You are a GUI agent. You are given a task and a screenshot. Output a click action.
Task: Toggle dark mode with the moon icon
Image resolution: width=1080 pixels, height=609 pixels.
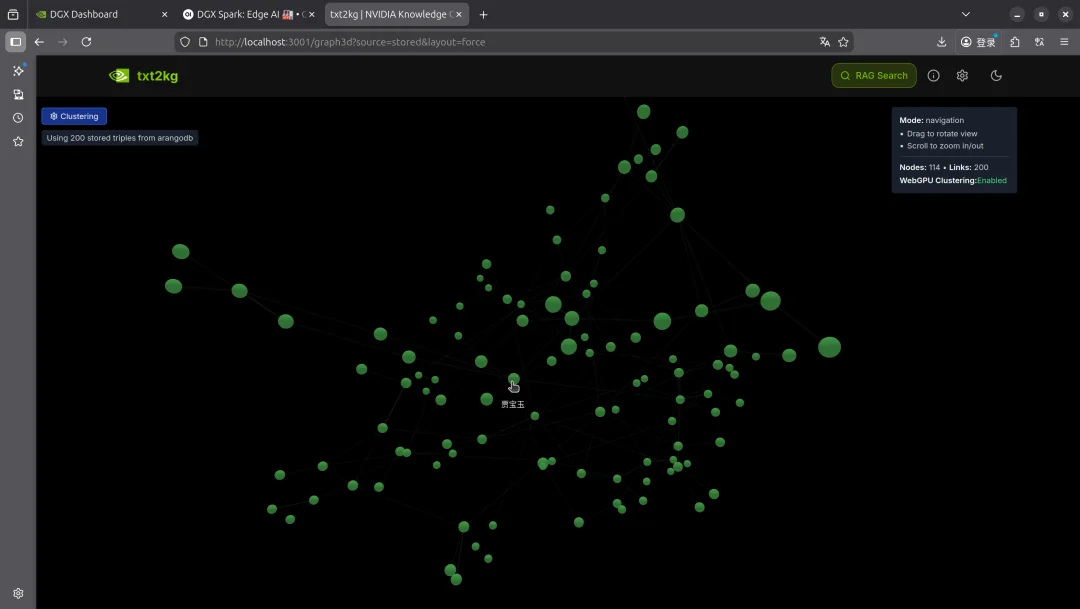point(996,76)
